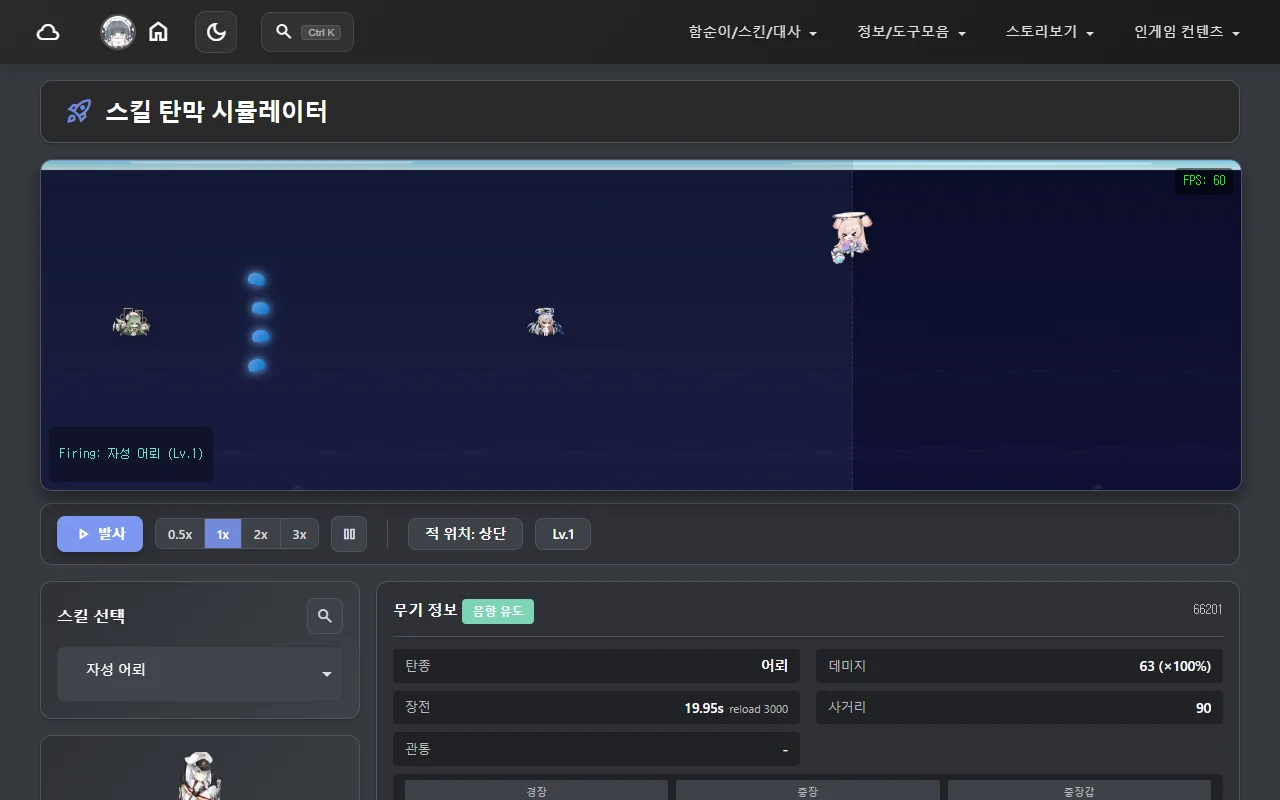The height and width of the screenshot is (800, 1280).
Task: Go to home via the house icon
Action: (158, 32)
